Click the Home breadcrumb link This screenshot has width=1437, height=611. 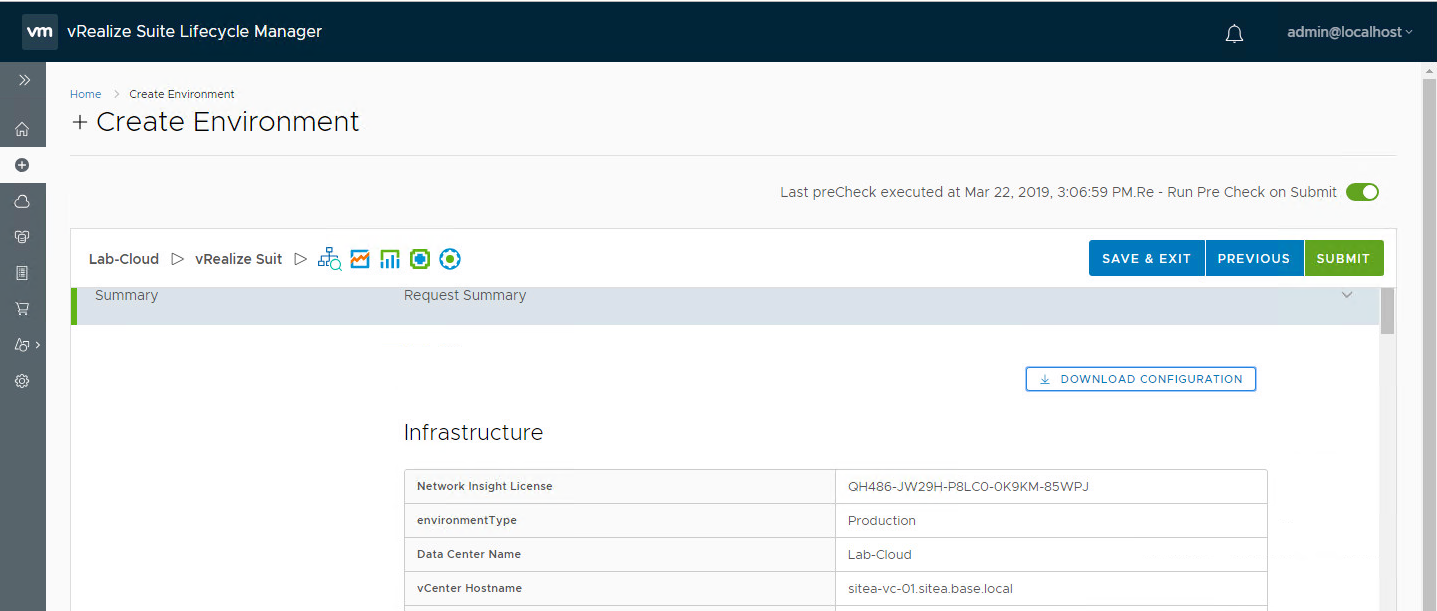pos(85,94)
